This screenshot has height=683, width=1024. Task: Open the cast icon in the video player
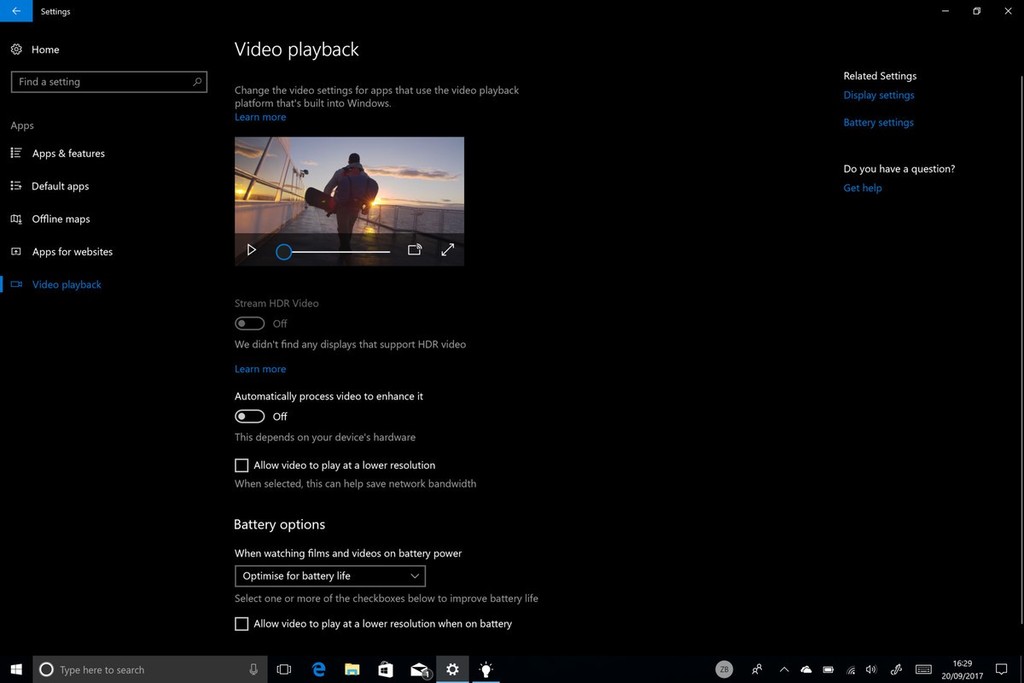(415, 250)
